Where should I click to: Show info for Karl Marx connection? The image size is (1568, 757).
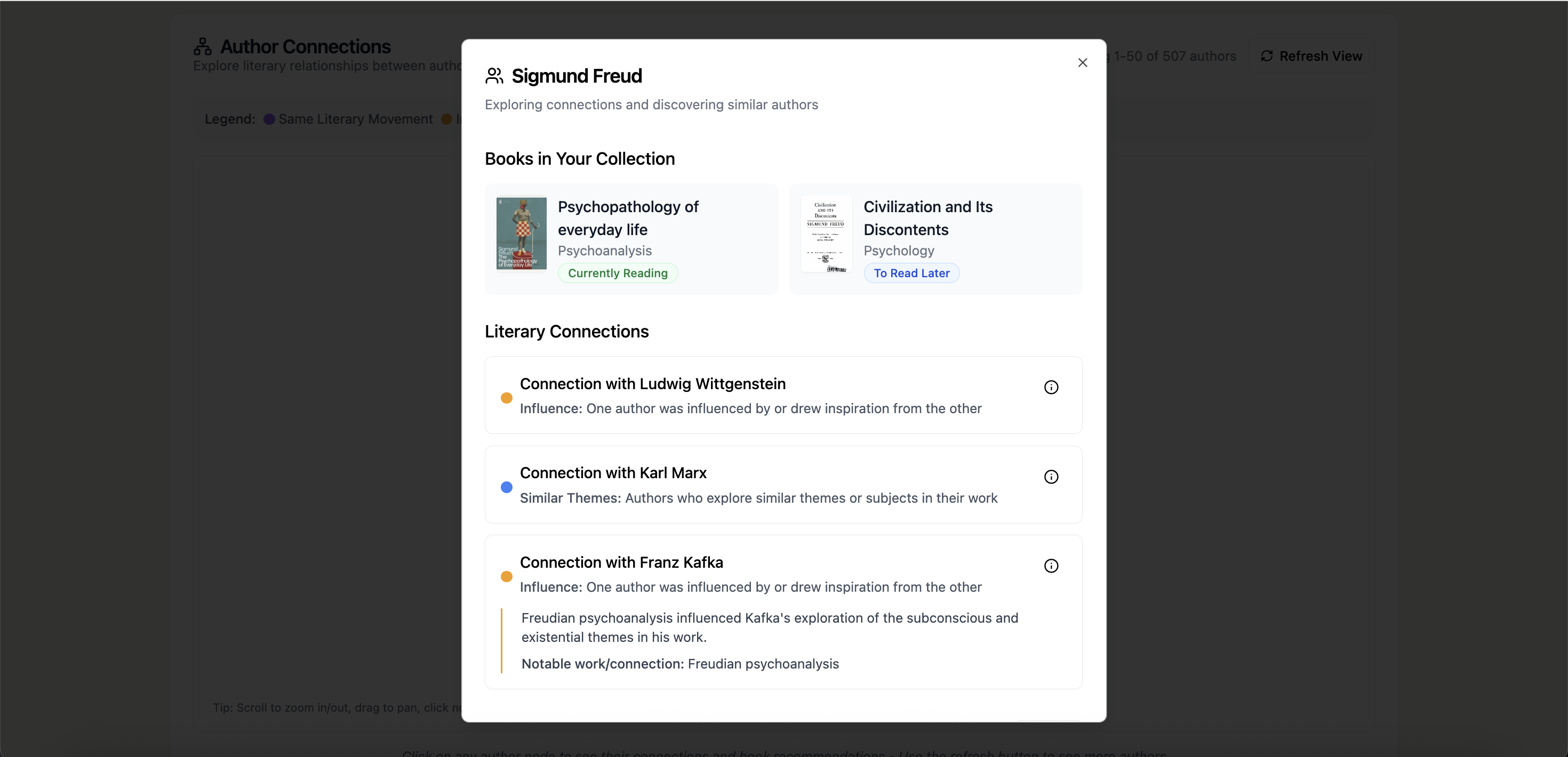(x=1051, y=477)
